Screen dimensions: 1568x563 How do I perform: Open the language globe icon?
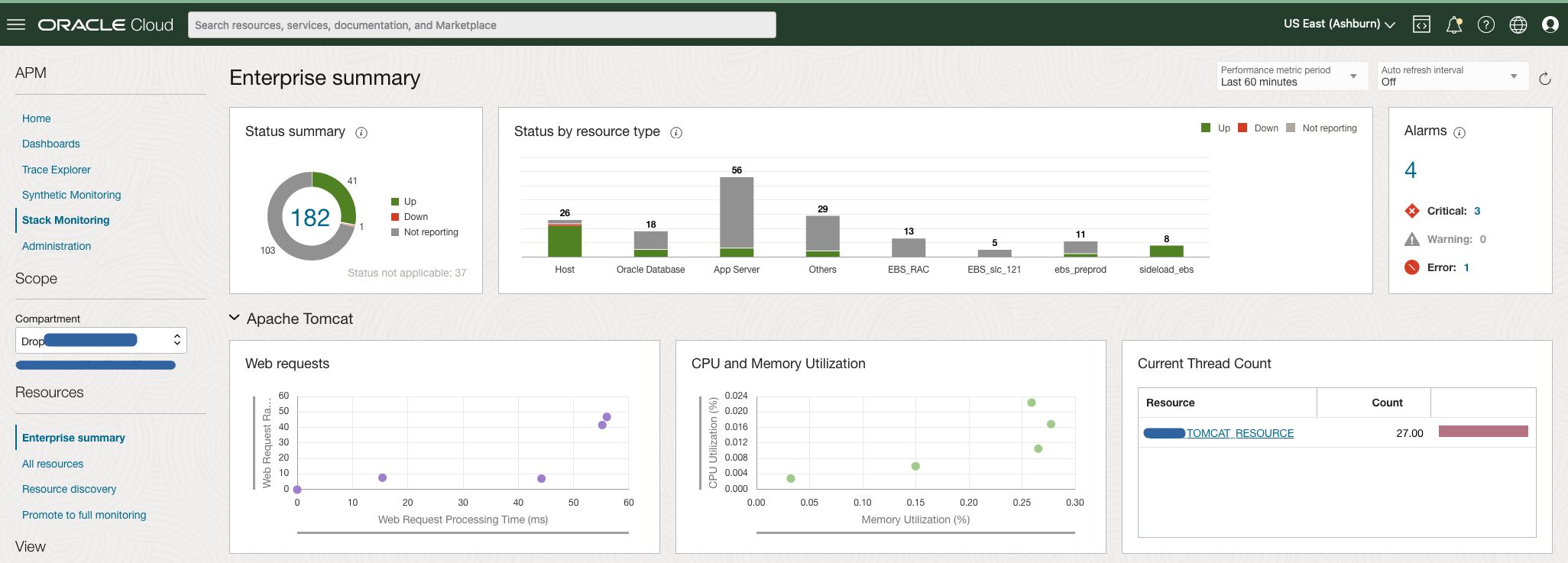tap(1518, 24)
